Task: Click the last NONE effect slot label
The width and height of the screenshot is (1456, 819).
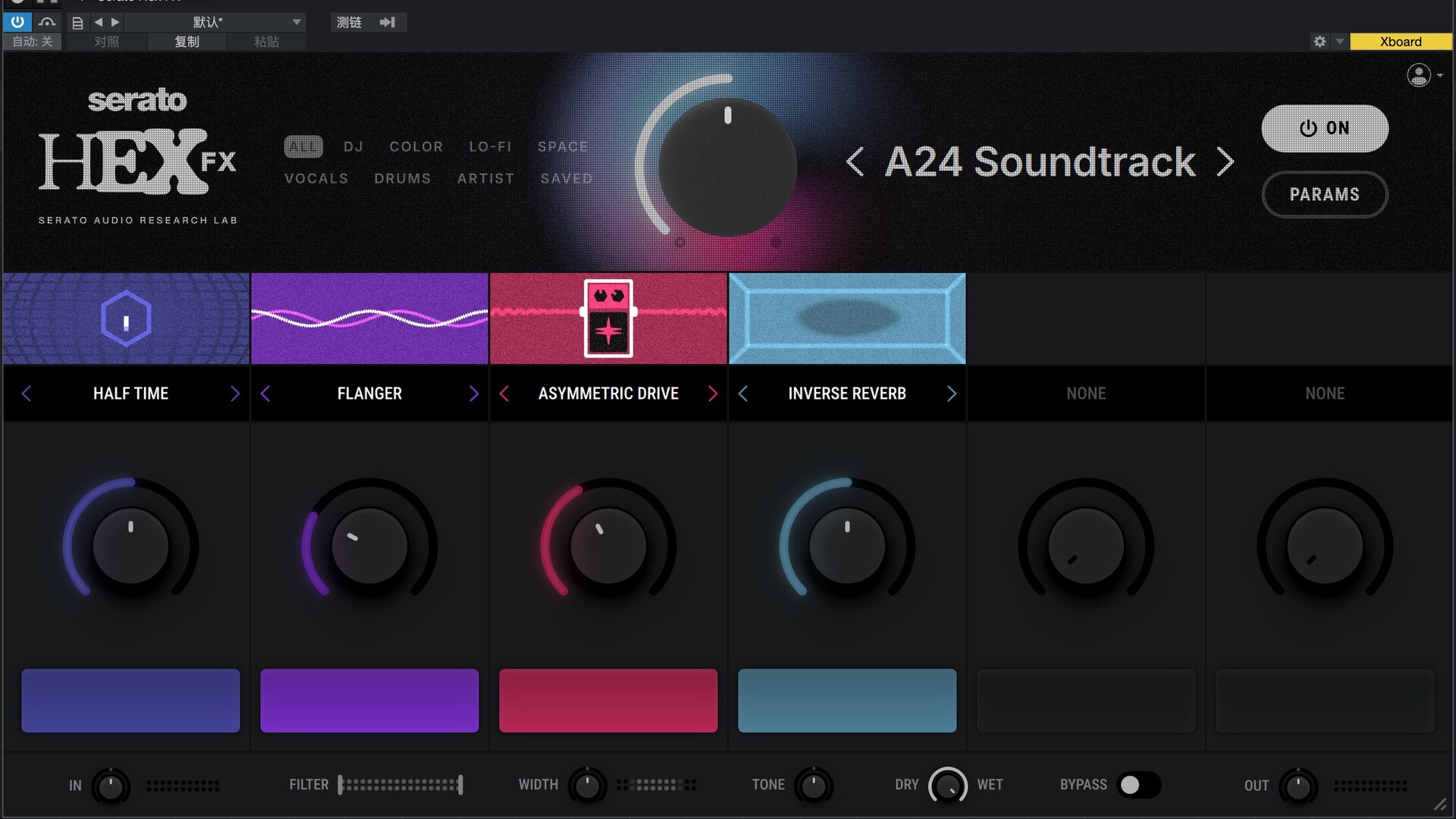Action: 1325,394
